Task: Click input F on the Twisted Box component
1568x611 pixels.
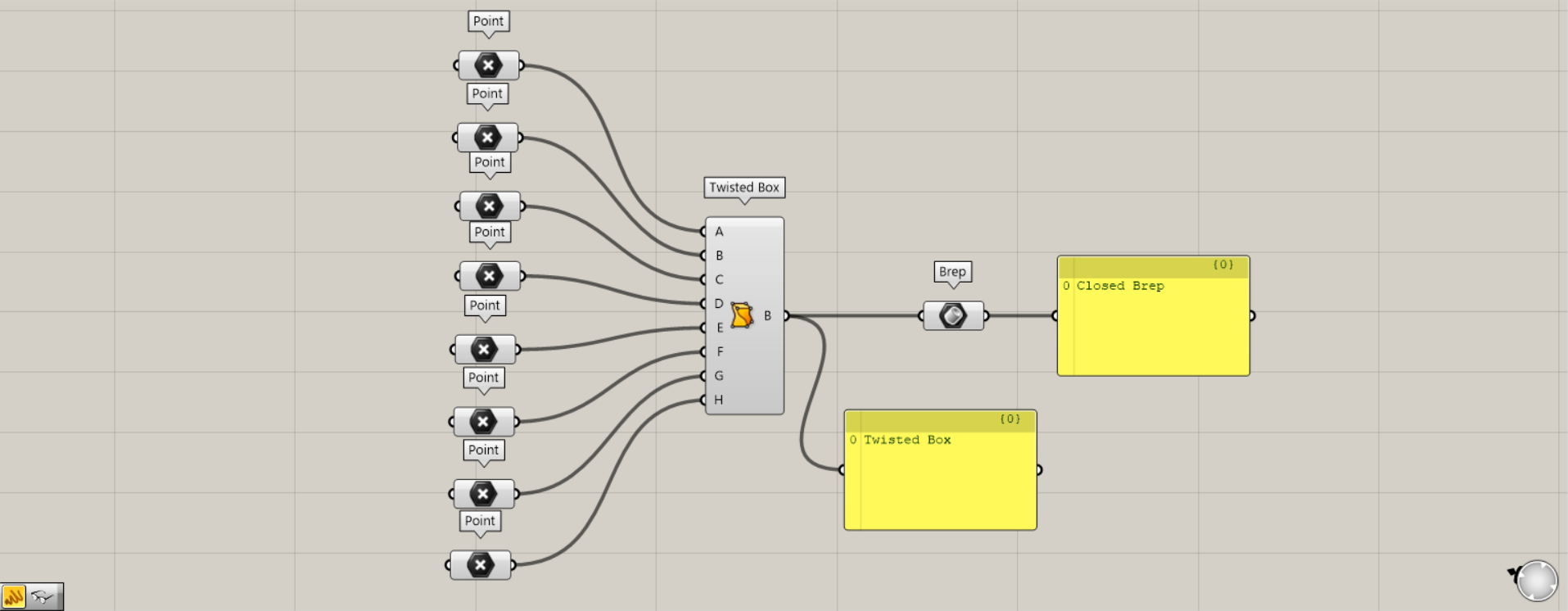Action: point(720,351)
